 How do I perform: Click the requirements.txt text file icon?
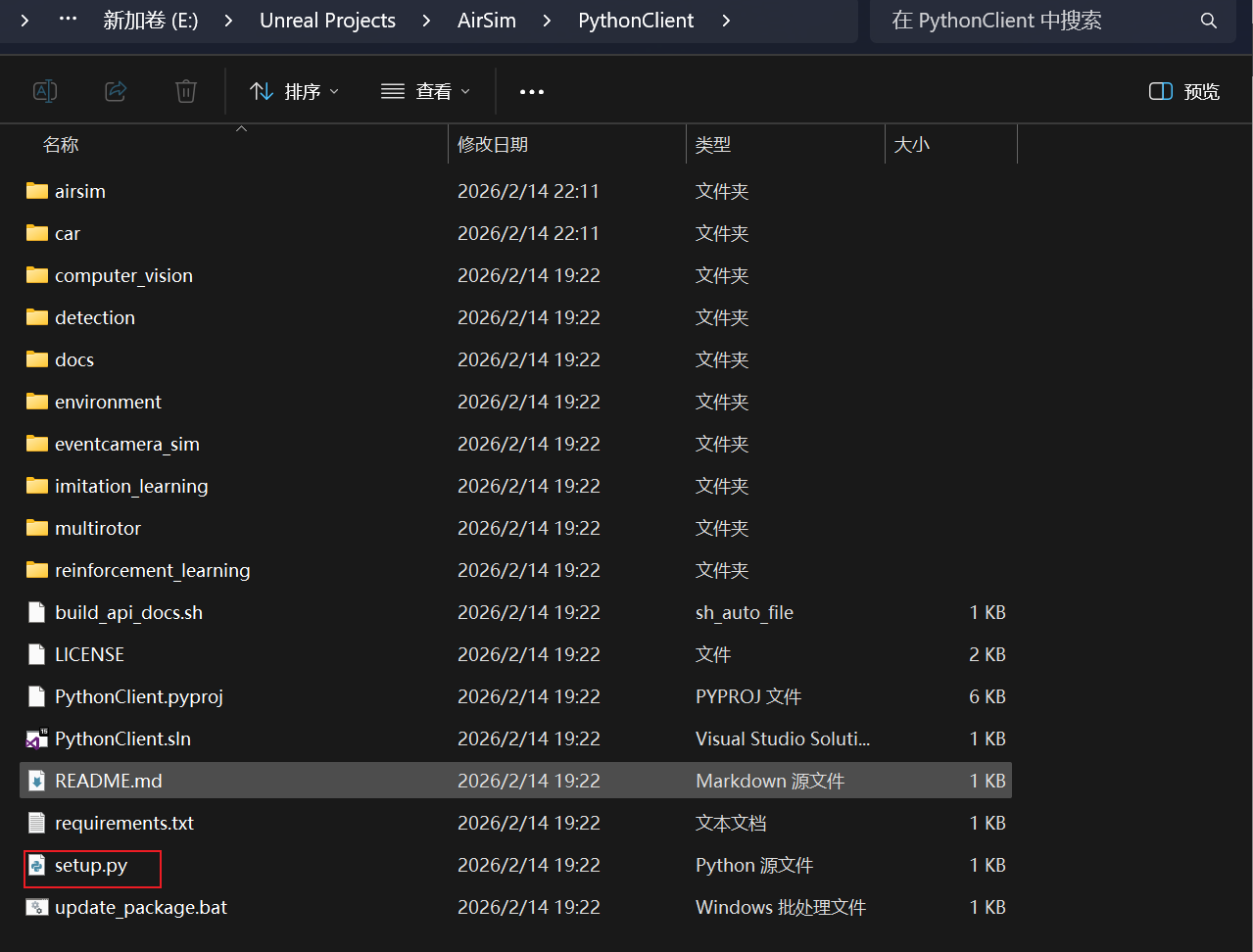[37, 823]
